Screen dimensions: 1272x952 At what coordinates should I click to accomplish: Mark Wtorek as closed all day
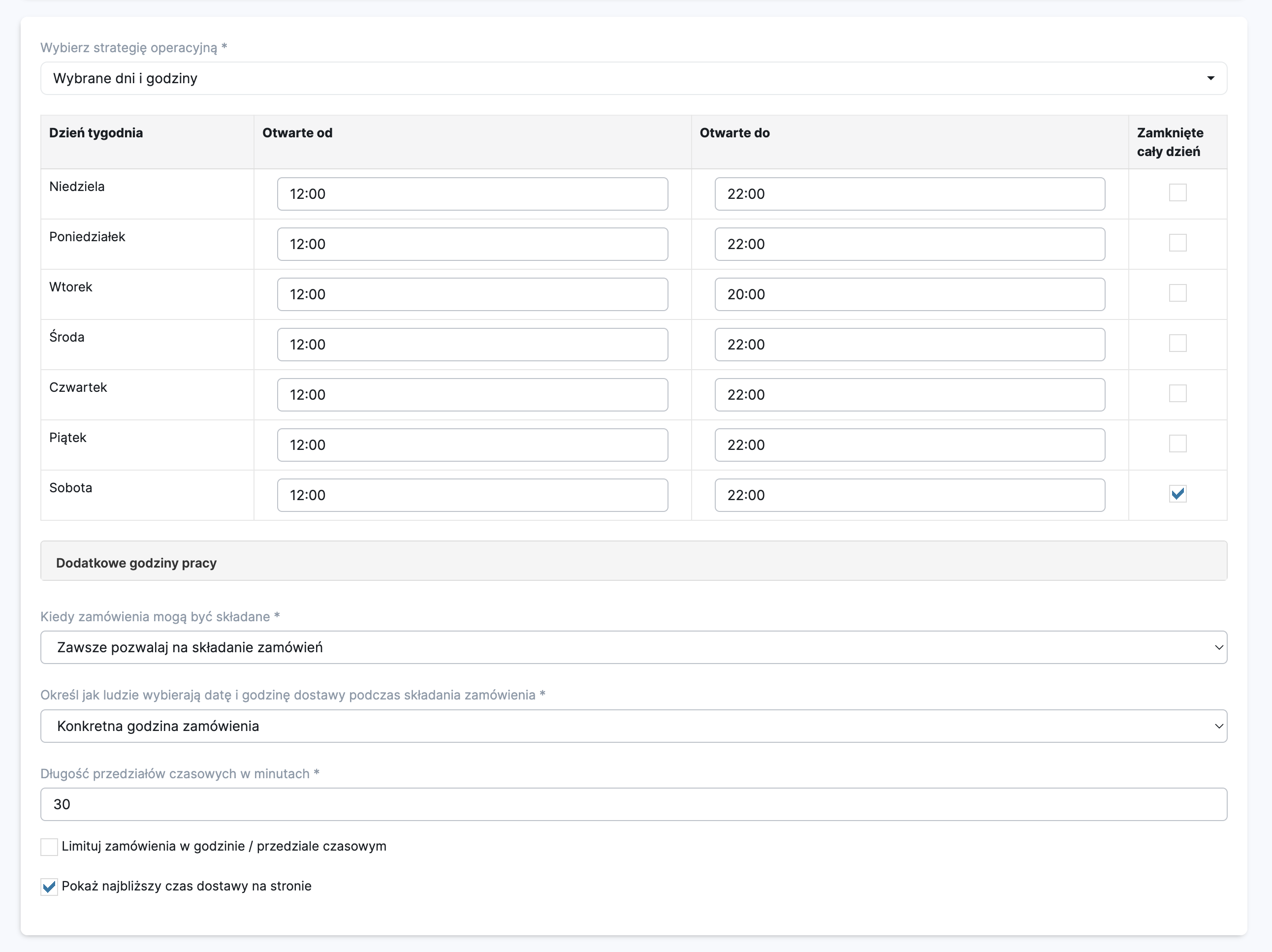pyautogui.click(x=1177, y=293)
